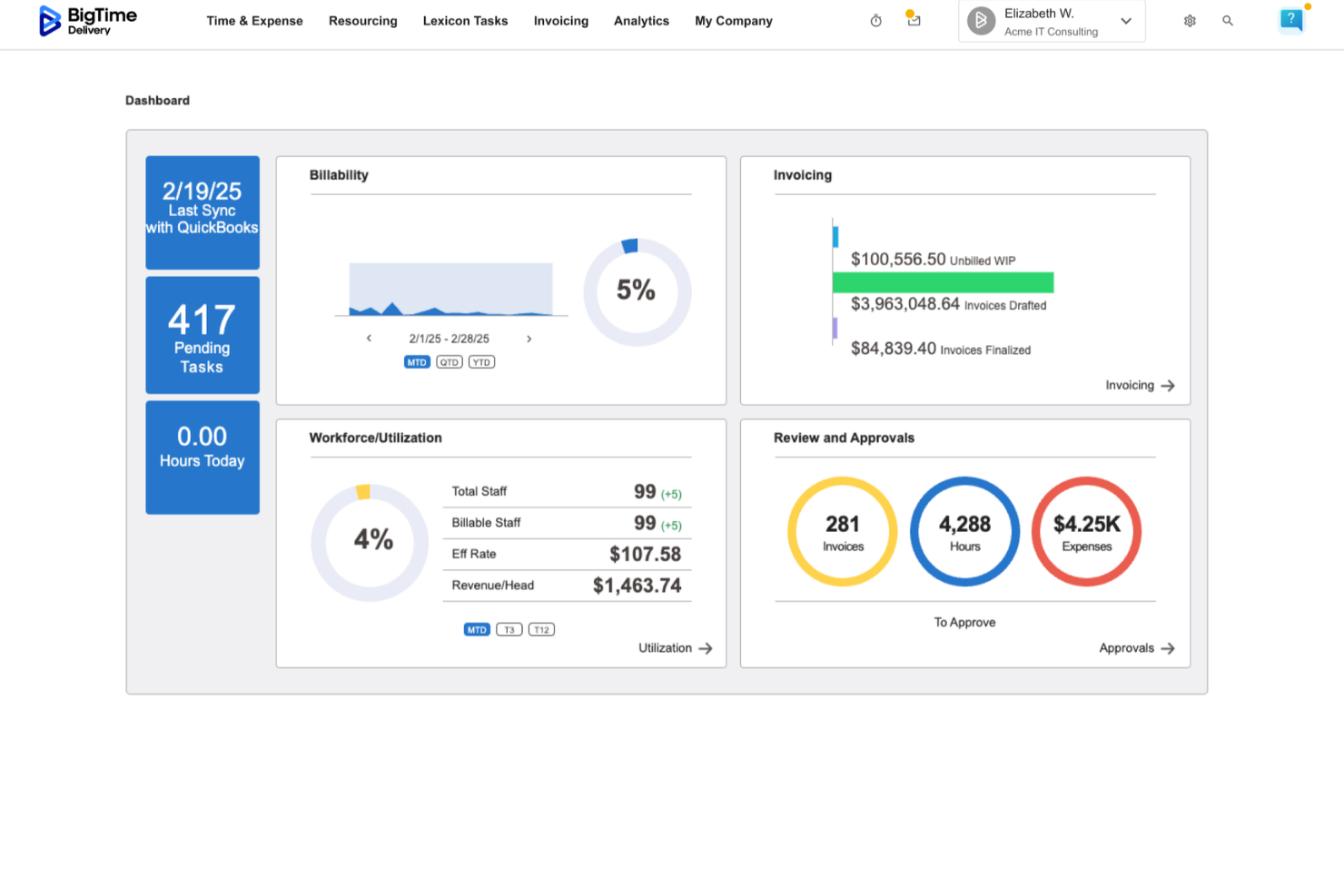This screenshot has width=1344, height=896.
Task: Click the previous date range chevron
Action: point(369,338)
